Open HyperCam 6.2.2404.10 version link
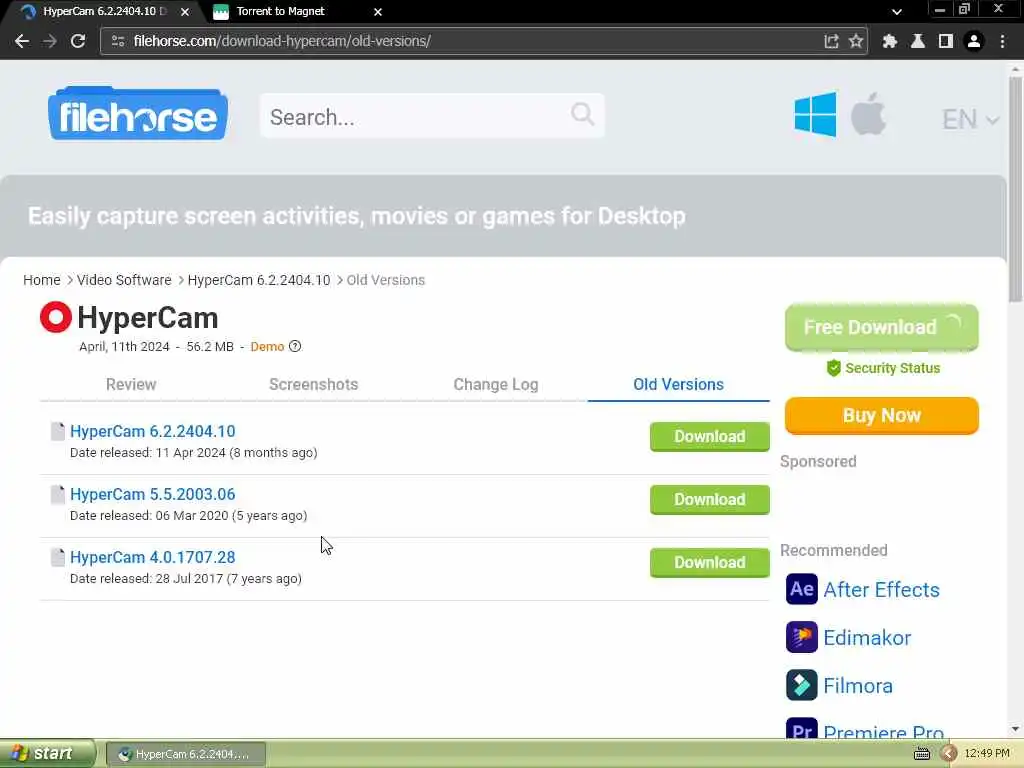This screenshot has height=768, width=1024. (152, 431)
